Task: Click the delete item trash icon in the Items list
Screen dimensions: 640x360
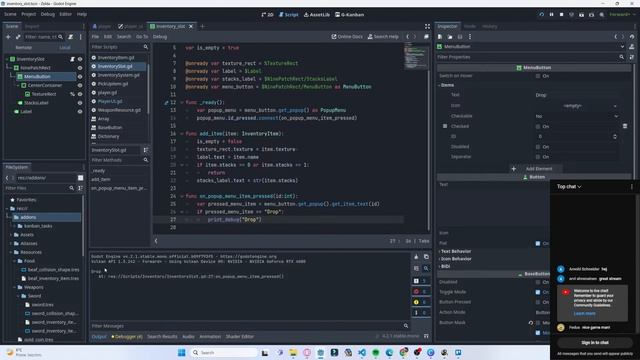Action: click(625, 126)
